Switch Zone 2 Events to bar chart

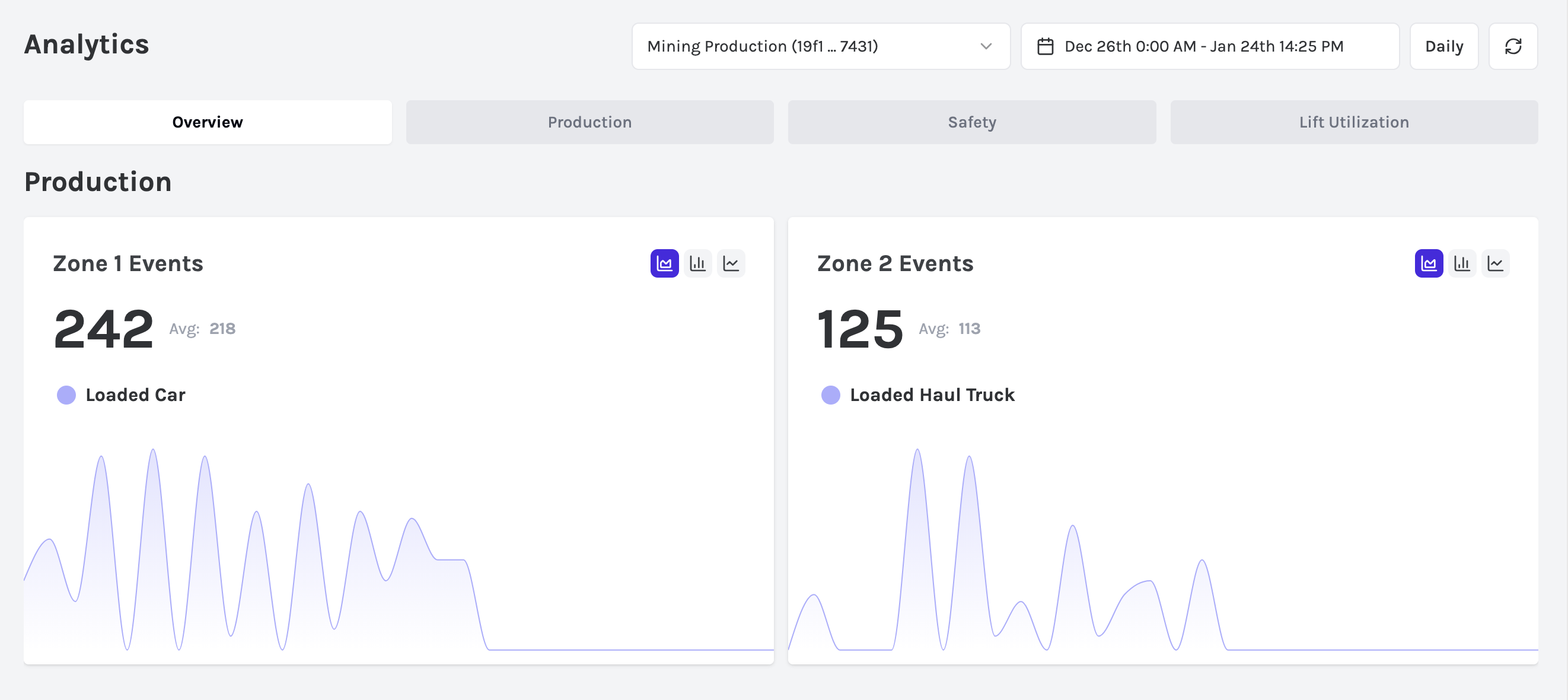coord(1461,263)
